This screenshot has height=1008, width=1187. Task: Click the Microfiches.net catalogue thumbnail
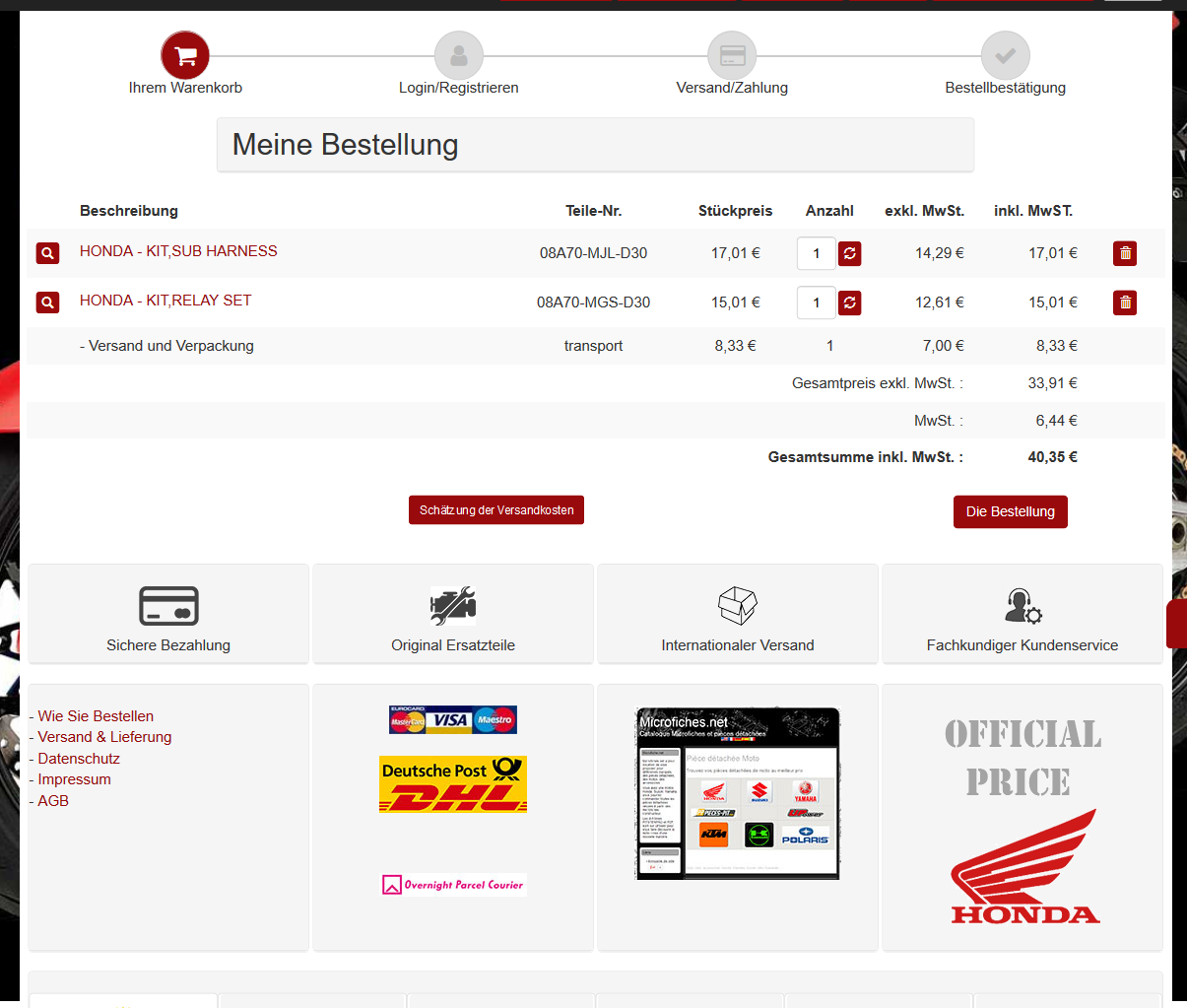pyautogui.click(x=738, y=793)
